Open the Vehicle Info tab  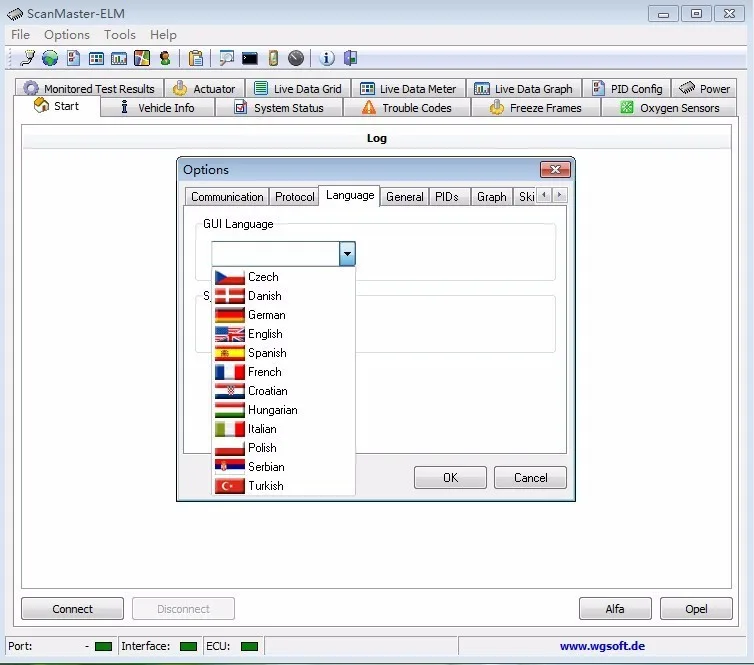[157, 108]
